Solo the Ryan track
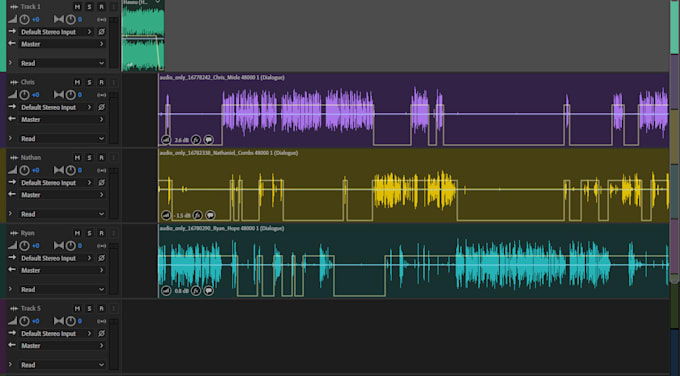The width and height of the screenshot is (680, 376). (89, 233)
